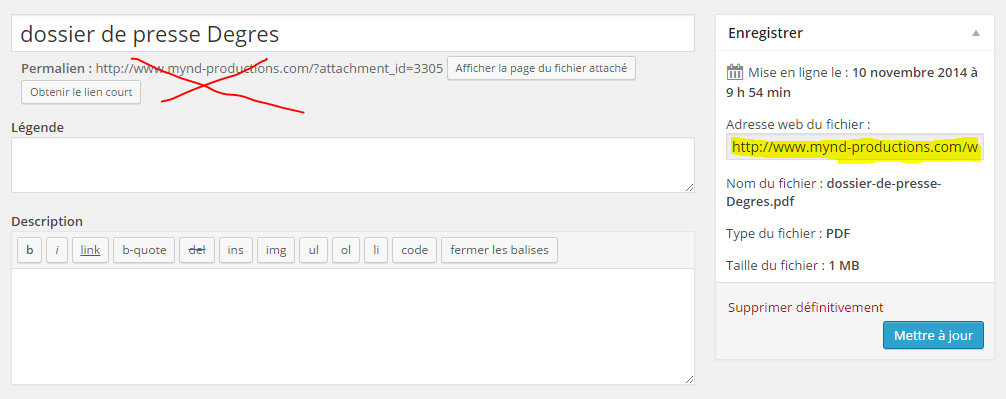Click the 'ol' ordered list quicktag
The width and height of the screenshot is (1006, 399).
(x=346, y=250)
